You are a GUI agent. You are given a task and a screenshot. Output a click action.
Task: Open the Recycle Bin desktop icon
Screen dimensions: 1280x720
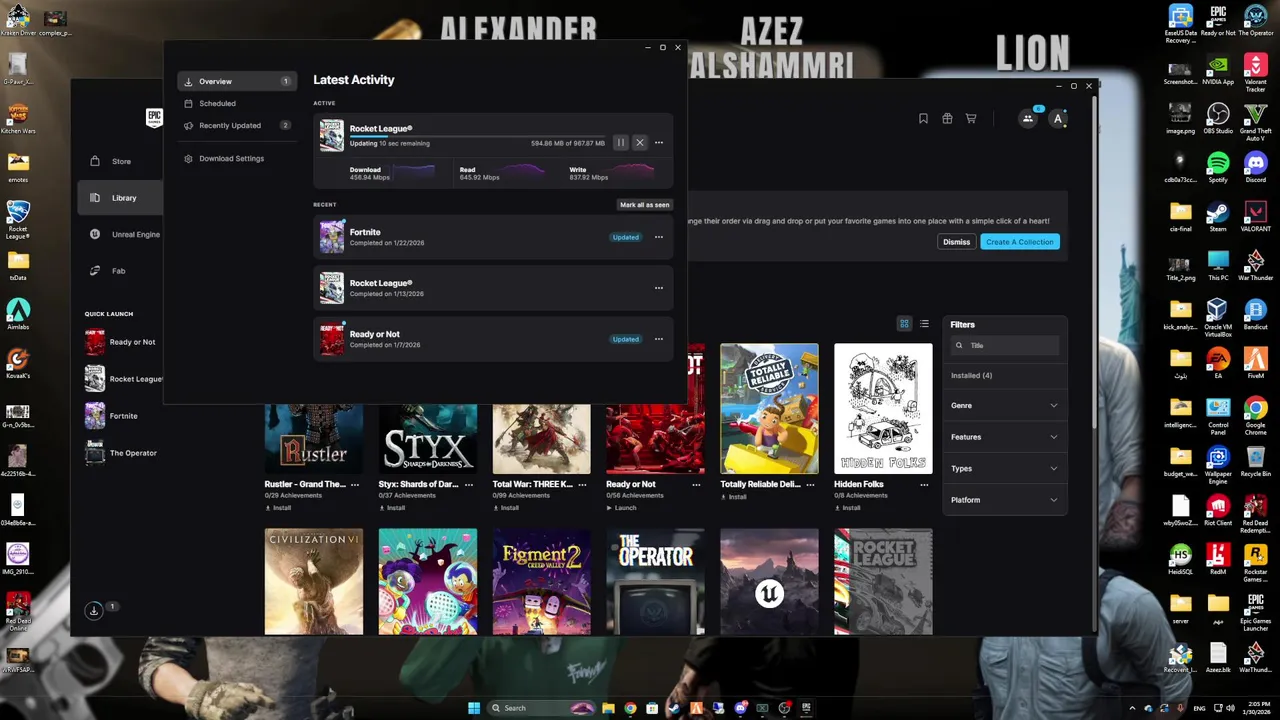click(1256, 461)
